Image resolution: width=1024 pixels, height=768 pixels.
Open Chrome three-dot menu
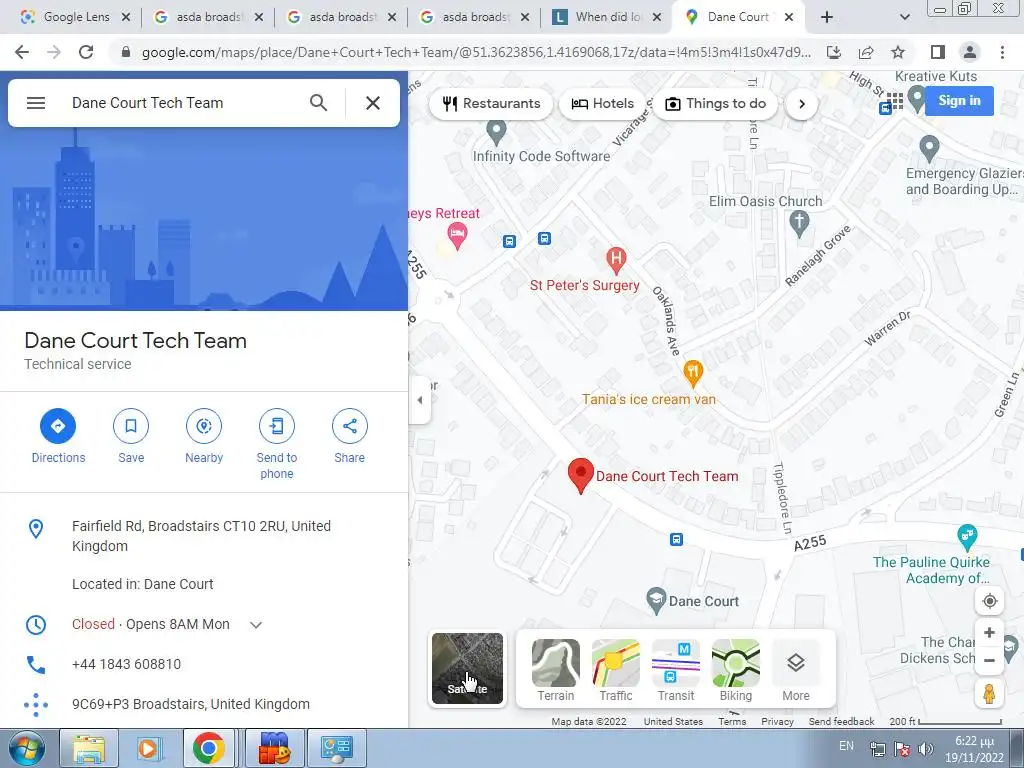pos(1002,52)
